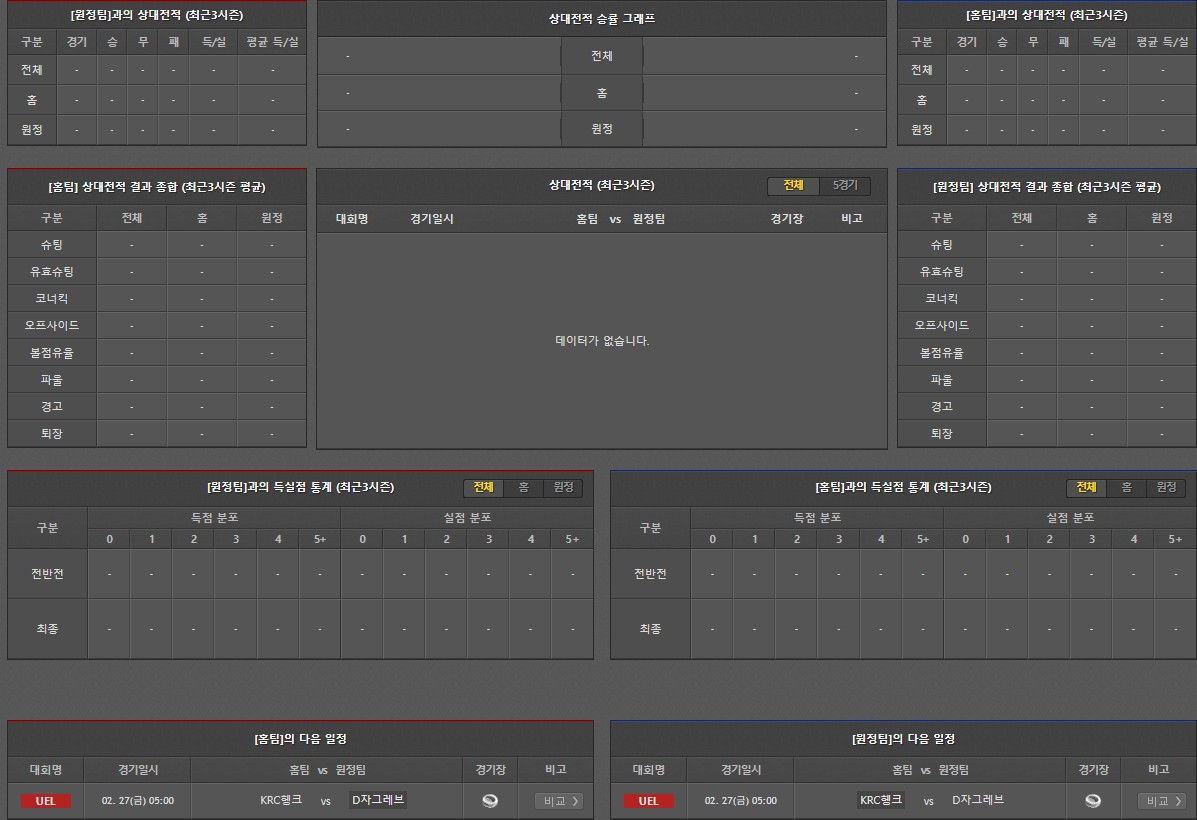Open 비교 in away team's next schedule
The width and height of the screenshot is (1197, 820).
pyautogui.click(x=1161, y=801)
